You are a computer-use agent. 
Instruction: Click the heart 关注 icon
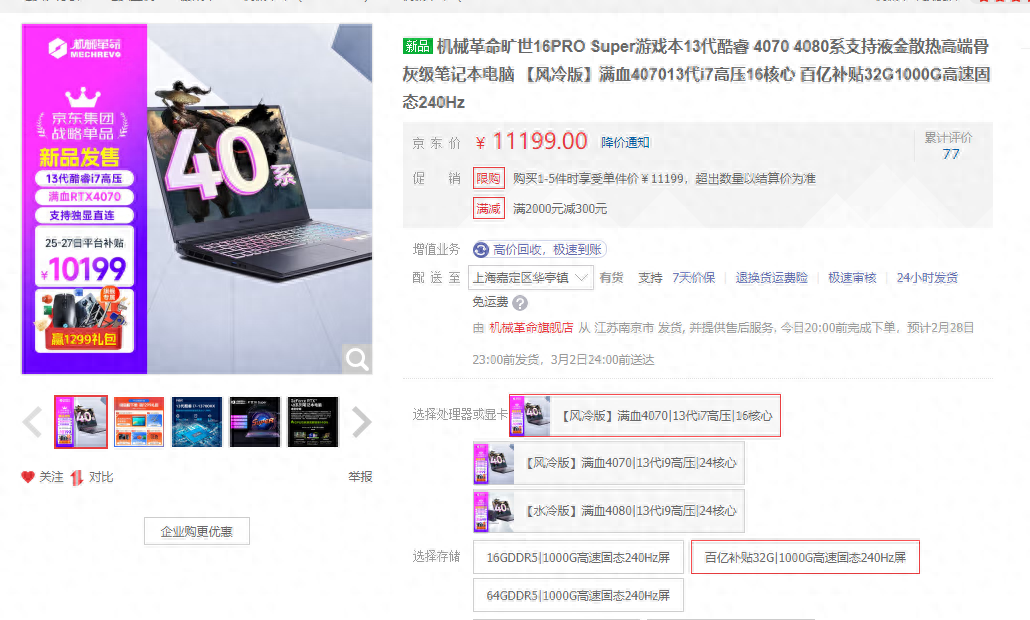28,477
